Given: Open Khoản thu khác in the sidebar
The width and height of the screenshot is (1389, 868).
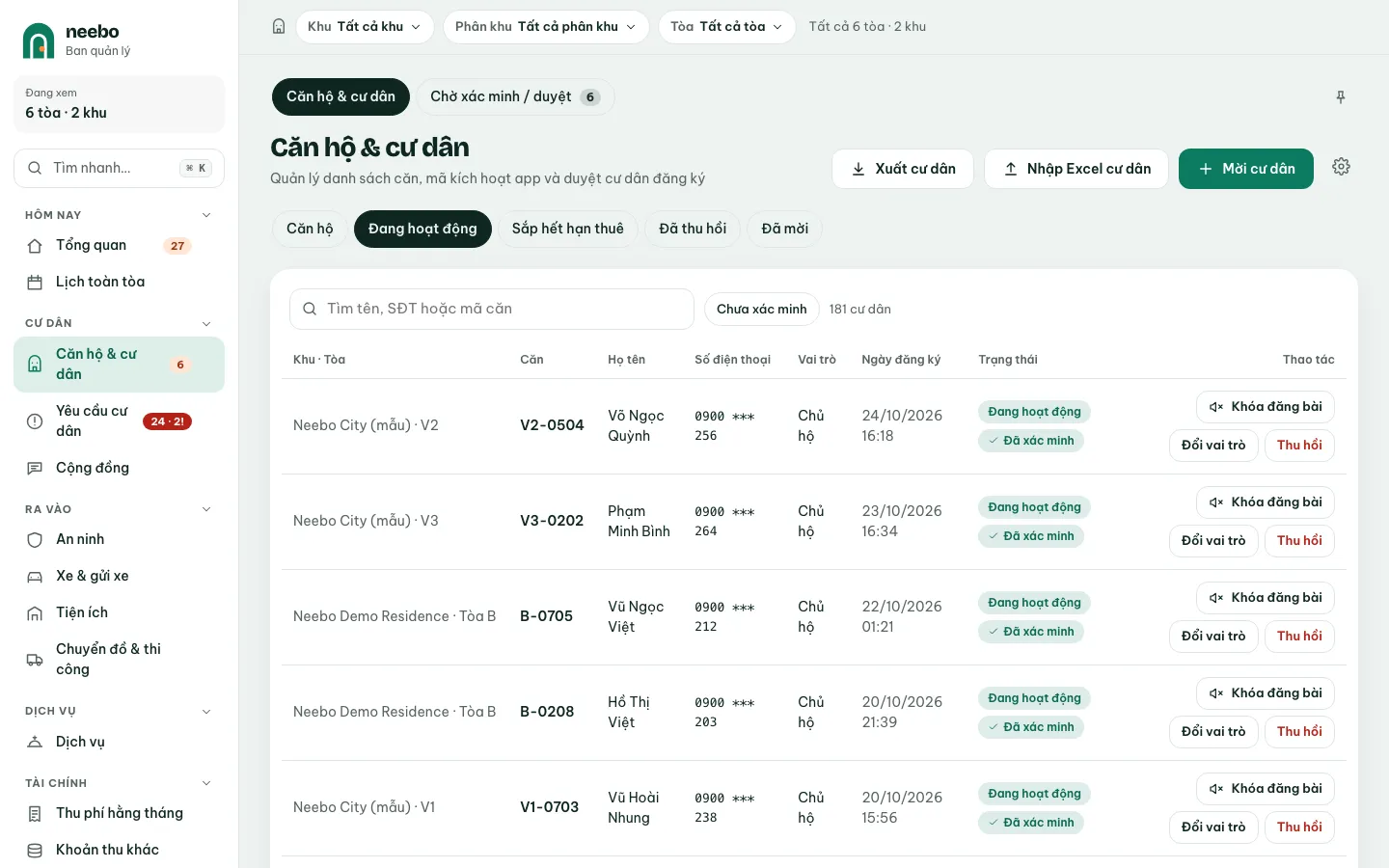Looking at the screenshot, I should coord(119,851).
